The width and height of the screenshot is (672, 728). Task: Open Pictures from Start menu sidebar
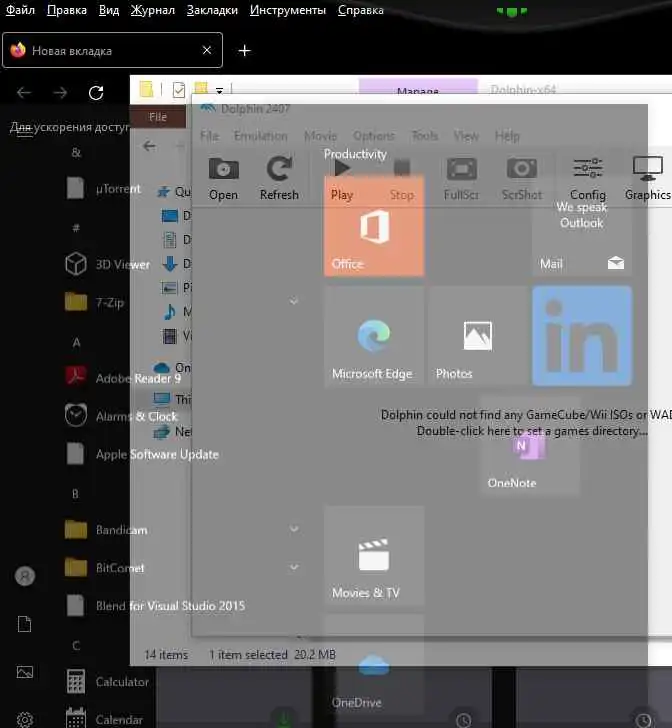[25, 672]
